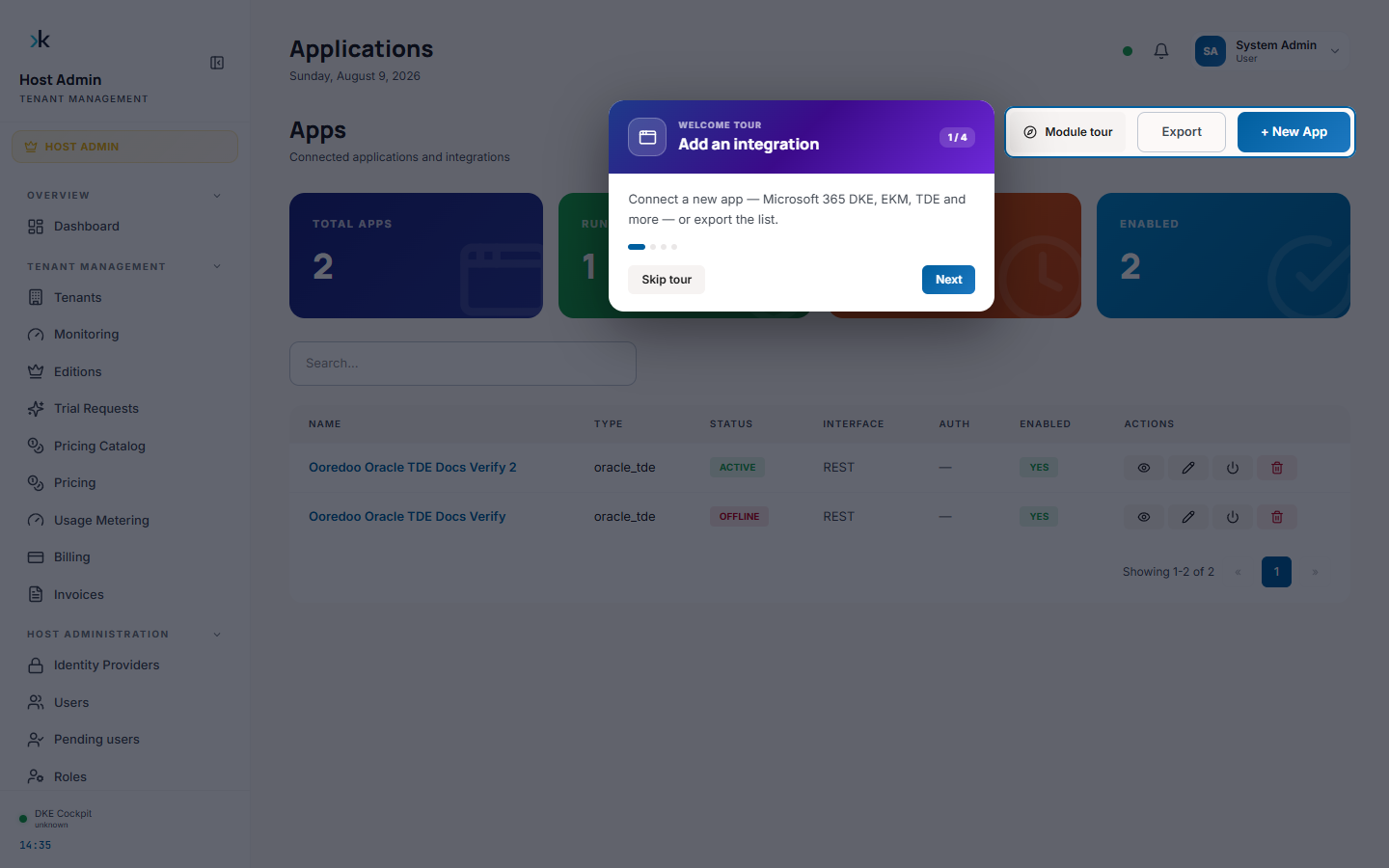Click the Enabled apps card
The width and height of the screenshot is (1389, 868).
pos(1223,256)
